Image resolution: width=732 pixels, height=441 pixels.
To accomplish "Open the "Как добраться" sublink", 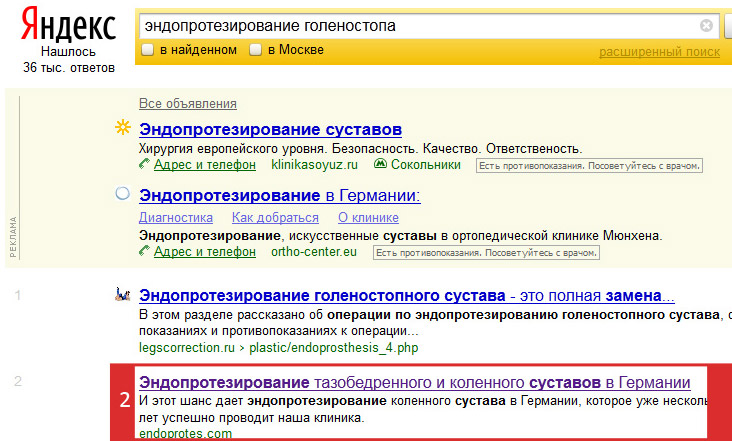I will 275,217.
